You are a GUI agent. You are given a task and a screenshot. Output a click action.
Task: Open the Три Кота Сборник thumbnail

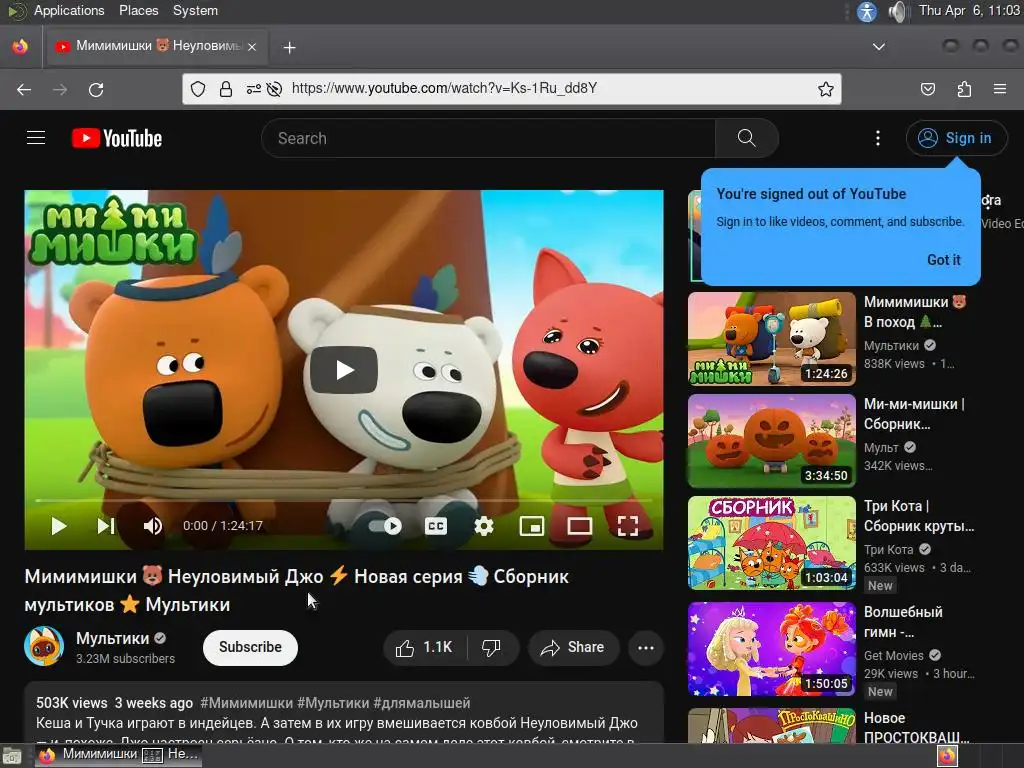pos(771,543)
